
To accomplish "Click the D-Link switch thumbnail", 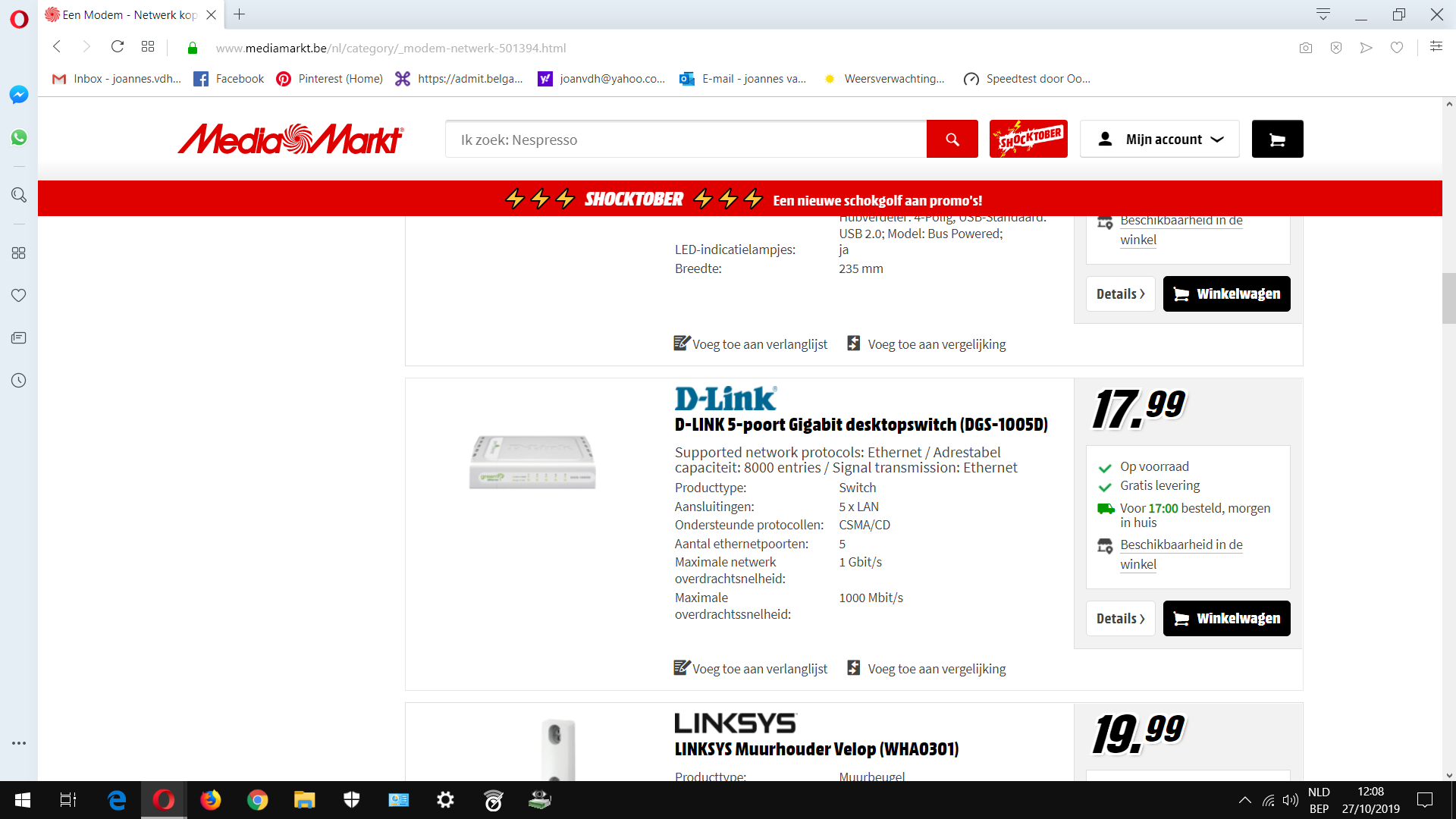I will (532, 462).
